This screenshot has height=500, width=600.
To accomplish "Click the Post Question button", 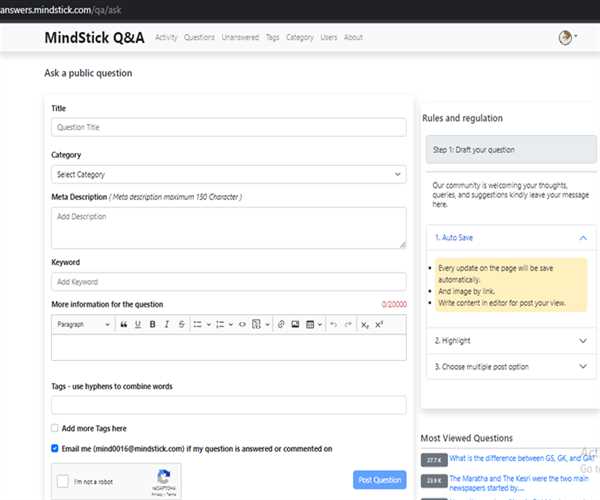I will [380, 480].
